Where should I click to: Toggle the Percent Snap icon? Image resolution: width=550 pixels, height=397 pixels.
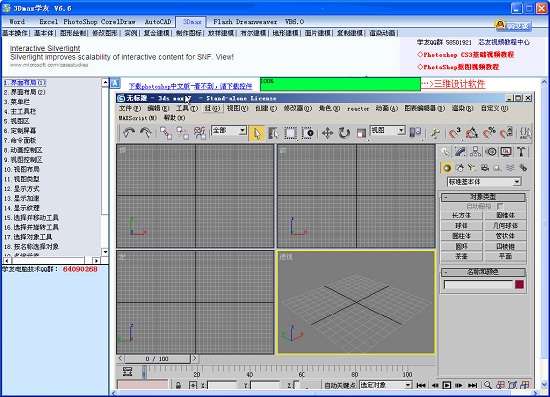pos(489,133)
